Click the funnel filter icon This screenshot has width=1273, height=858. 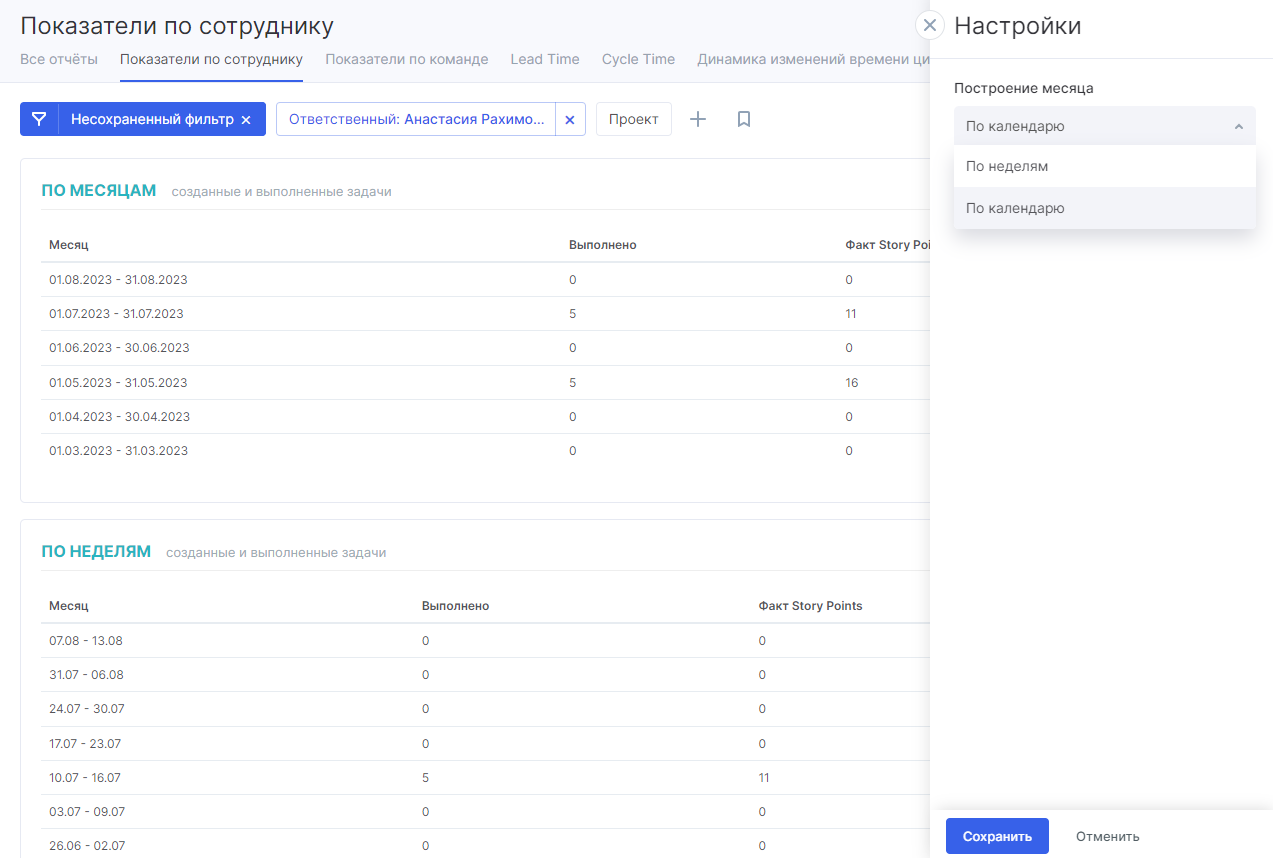click(x=39, y=119)
